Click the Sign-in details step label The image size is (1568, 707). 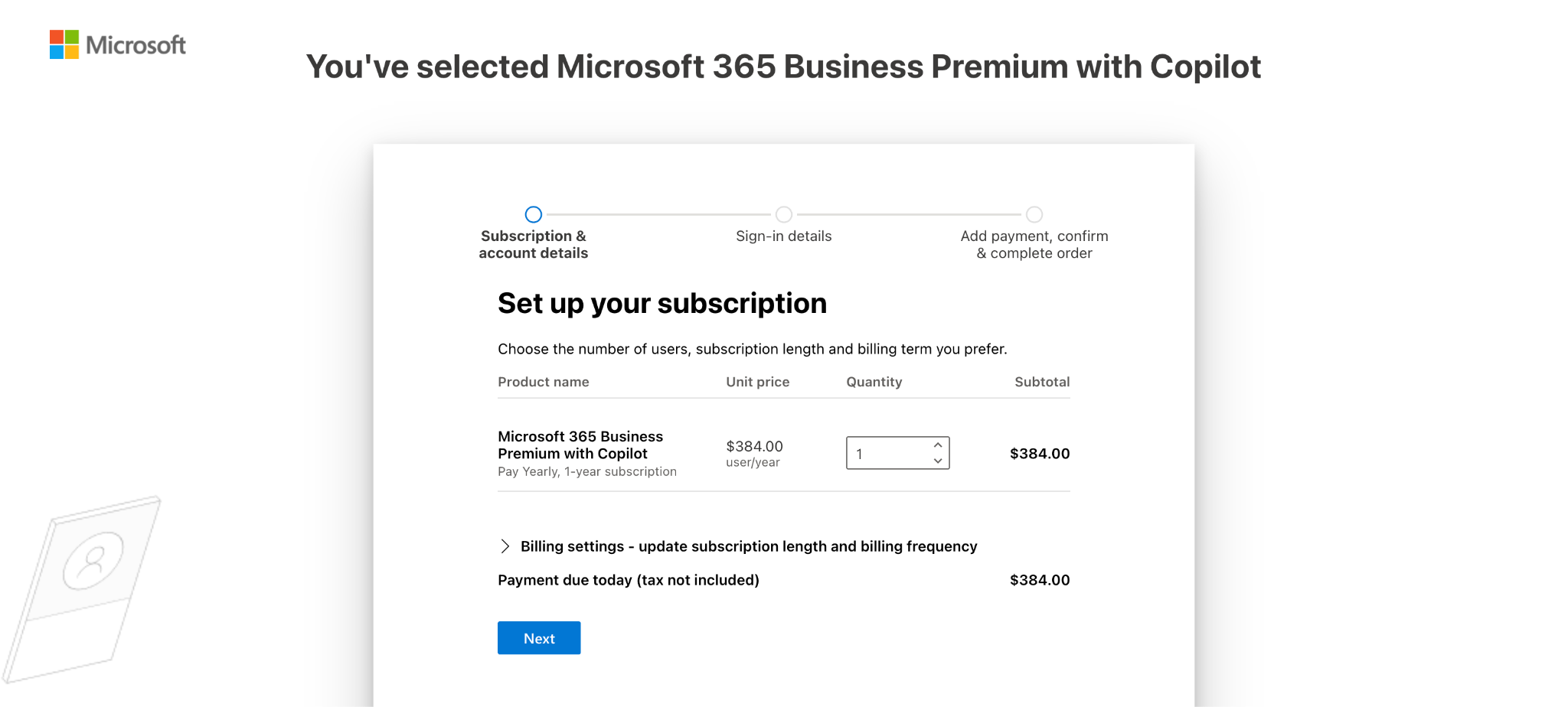pyautogui.click(x=784, y=236)
